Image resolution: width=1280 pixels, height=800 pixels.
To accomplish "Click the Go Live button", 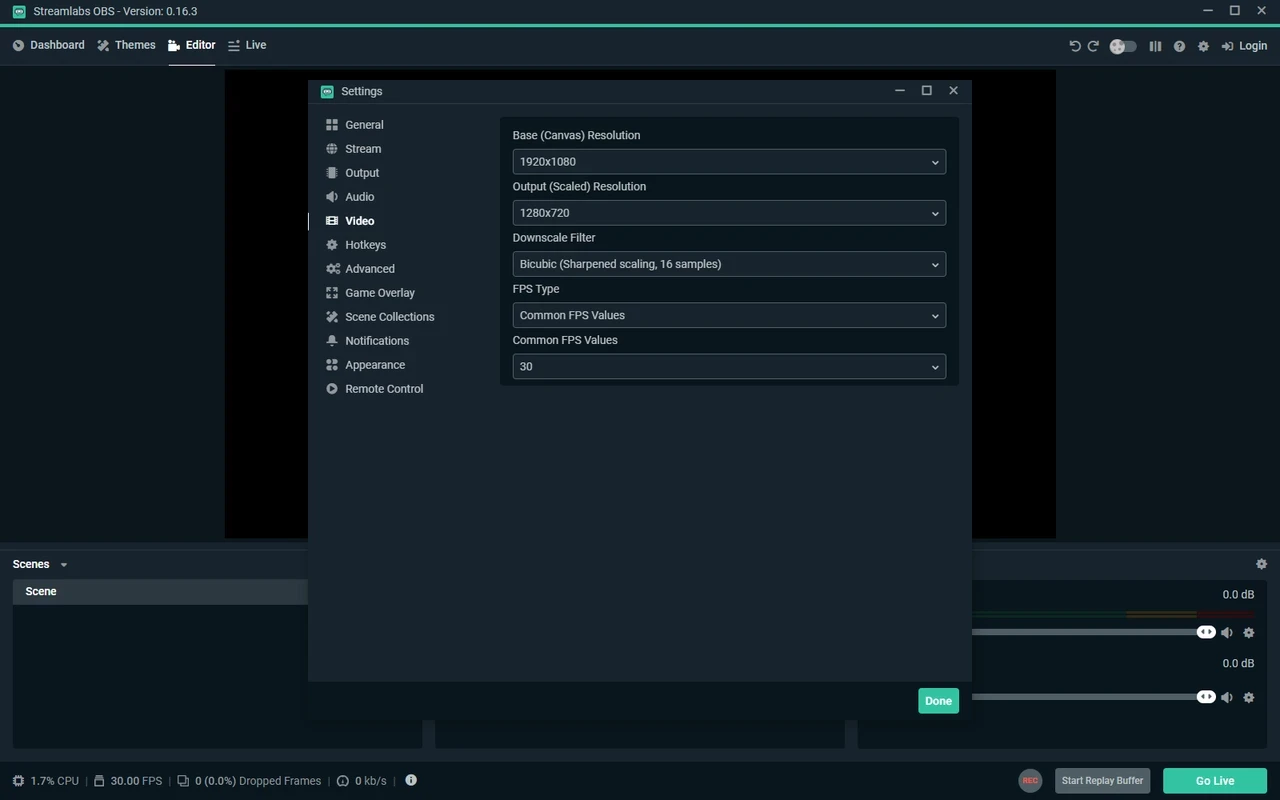I will point(1215,781).
